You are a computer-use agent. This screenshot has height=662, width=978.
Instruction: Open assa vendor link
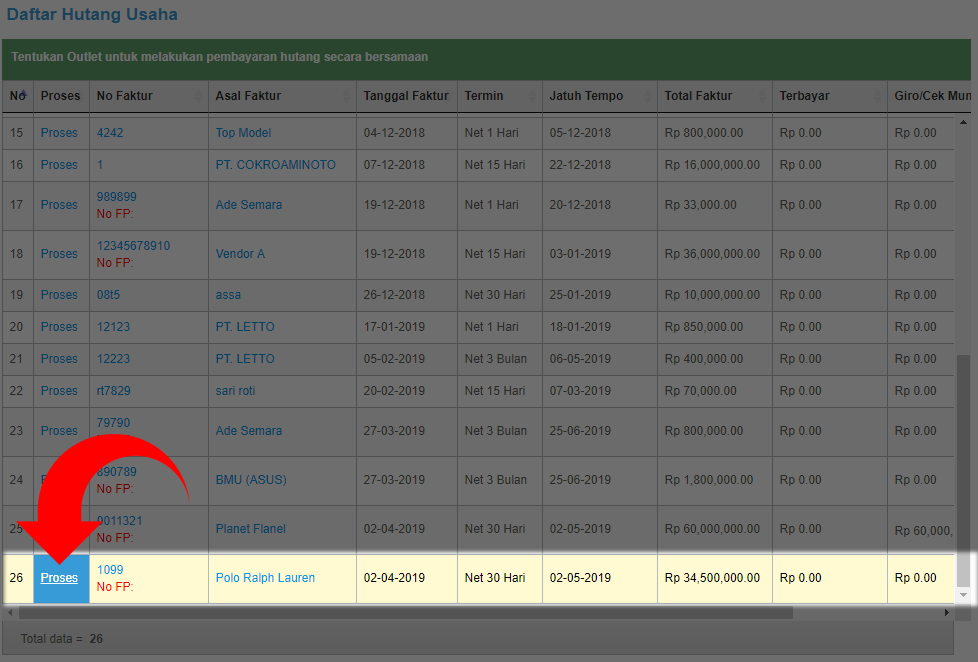coord(228,294)
